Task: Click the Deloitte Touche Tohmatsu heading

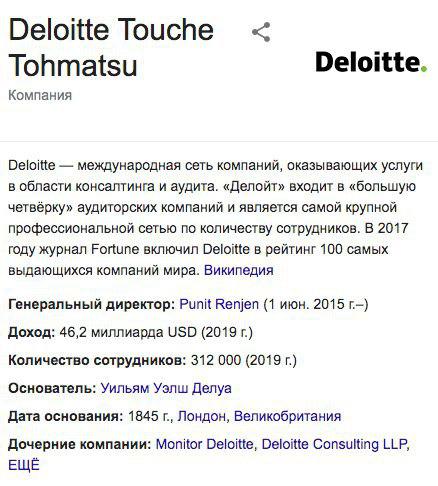Action: 111,47
